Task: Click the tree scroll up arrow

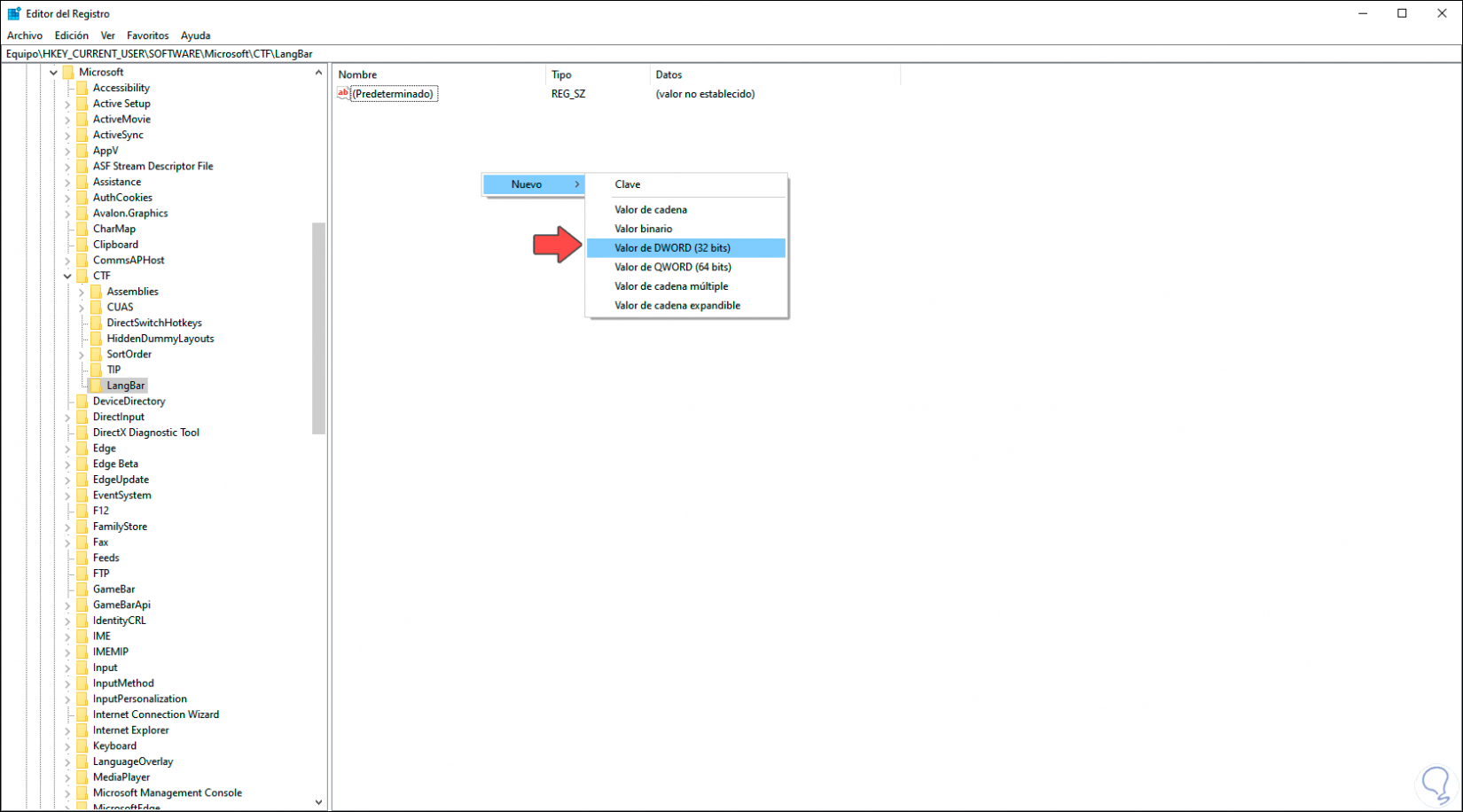Action: pos(318,73)
